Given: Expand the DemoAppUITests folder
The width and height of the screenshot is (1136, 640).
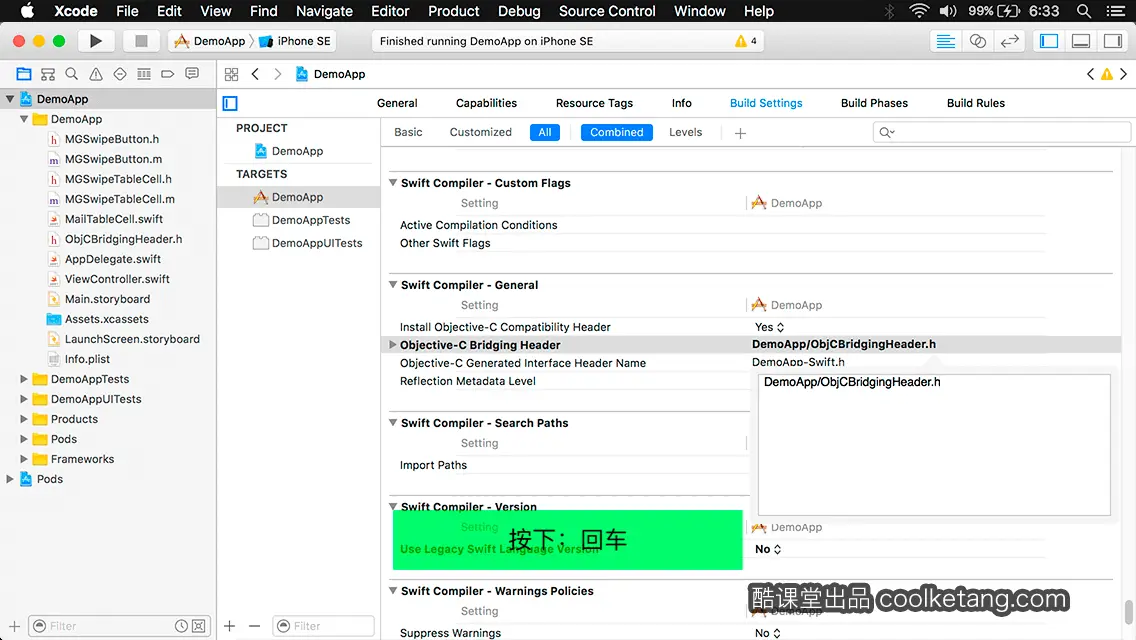Looking at the screenshot, I should pos(24,399).
